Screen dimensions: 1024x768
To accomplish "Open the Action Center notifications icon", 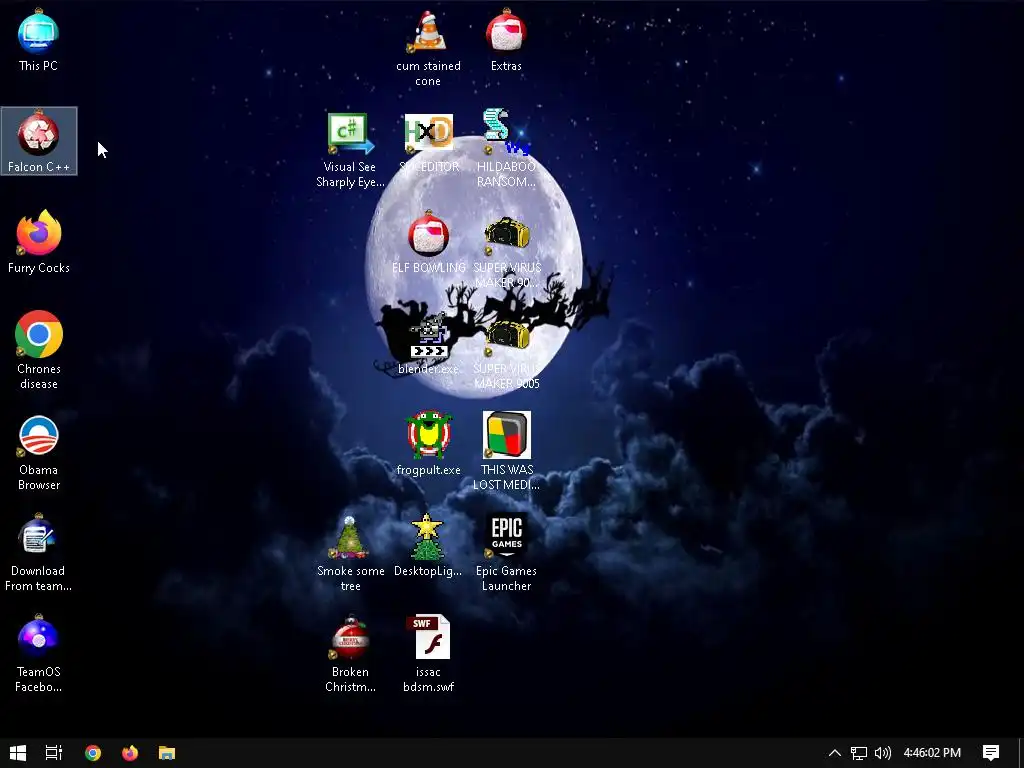I will (991, 753).
